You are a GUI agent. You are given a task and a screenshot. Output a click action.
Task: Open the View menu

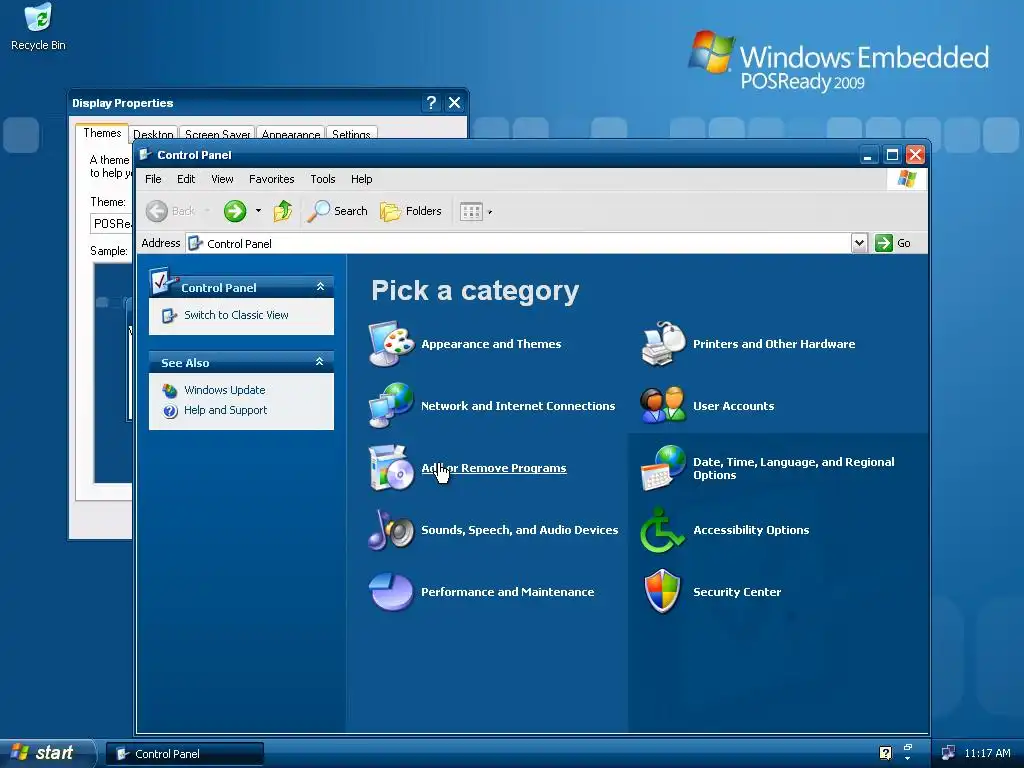[x=222, y=179]
